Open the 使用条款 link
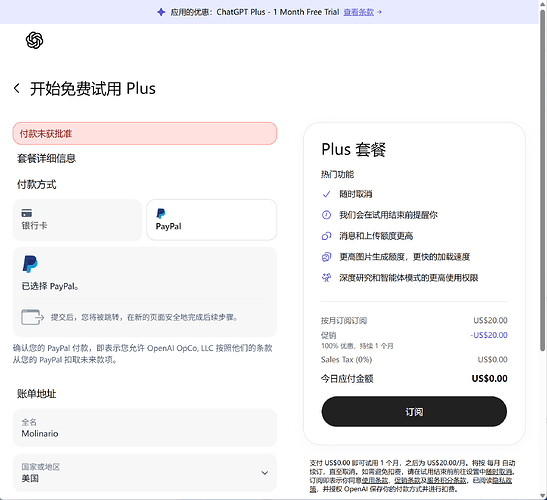Viewport: 547px width, 500px height. (x=375, y=480)
